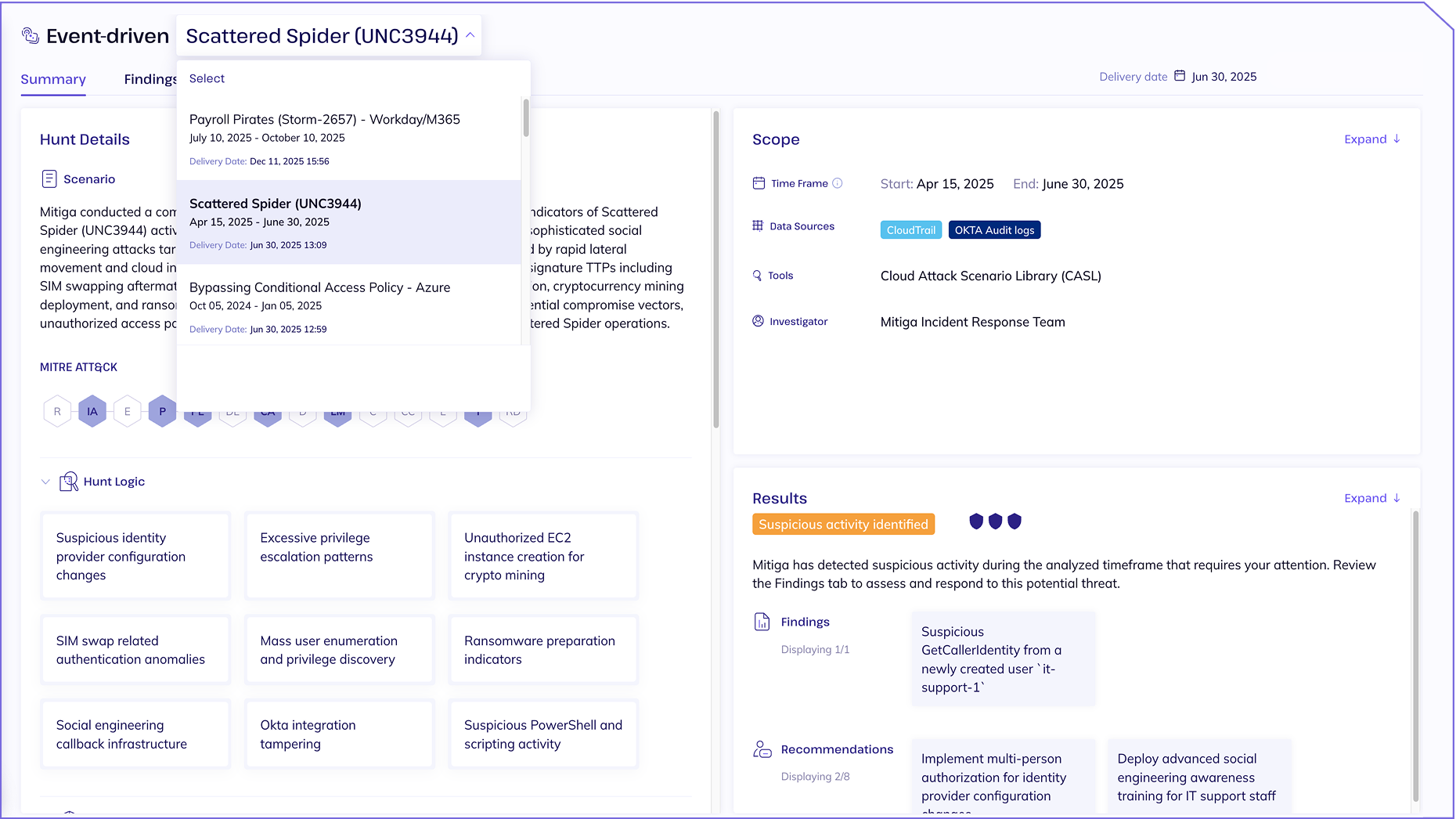Expand the Results panel

(x=1372, y=498)
